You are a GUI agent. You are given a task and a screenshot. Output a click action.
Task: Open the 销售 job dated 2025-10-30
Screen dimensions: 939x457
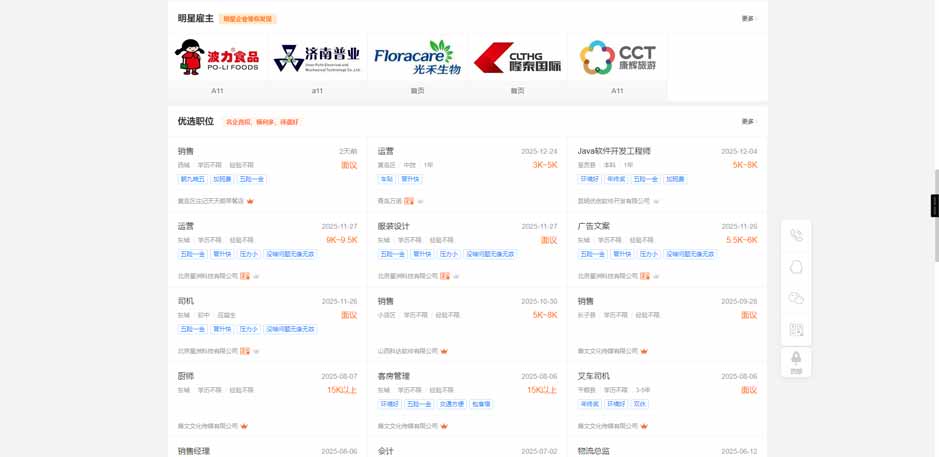point(386,301)
